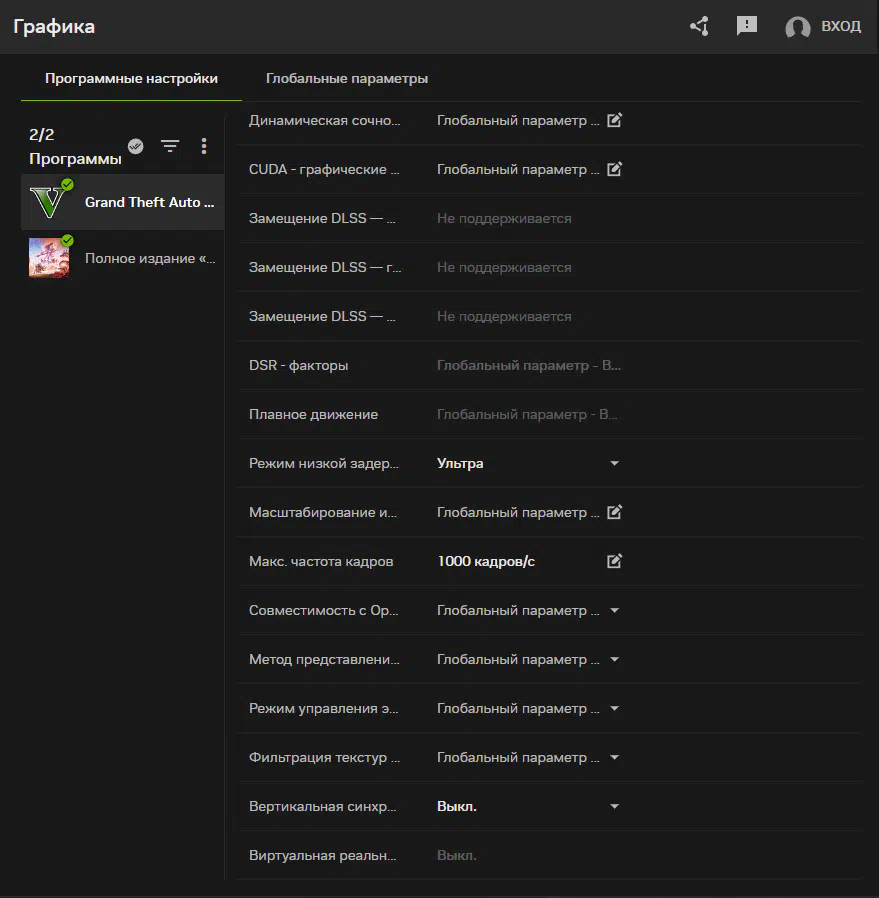This screenshot has width=879, height=898.
Task: Open the programs filter icon
Action: pos(170,146)
